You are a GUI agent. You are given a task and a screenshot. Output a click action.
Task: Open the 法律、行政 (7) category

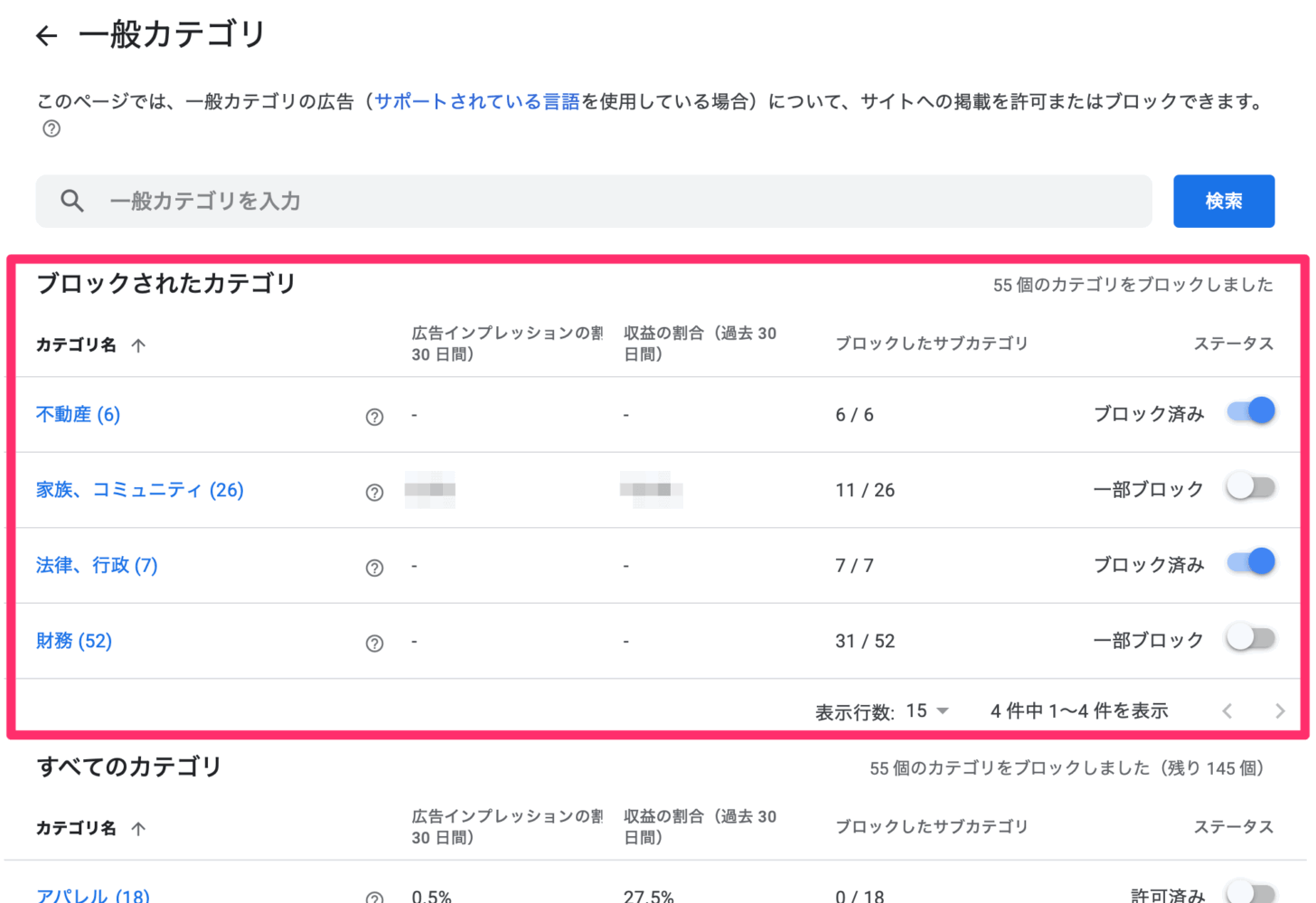[97, 565]
